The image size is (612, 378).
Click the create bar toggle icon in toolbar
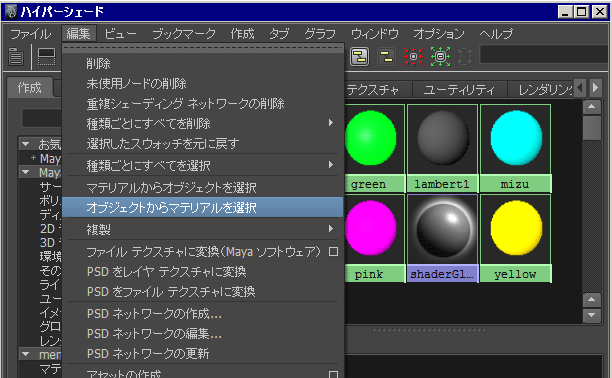[x=16, y=57]
